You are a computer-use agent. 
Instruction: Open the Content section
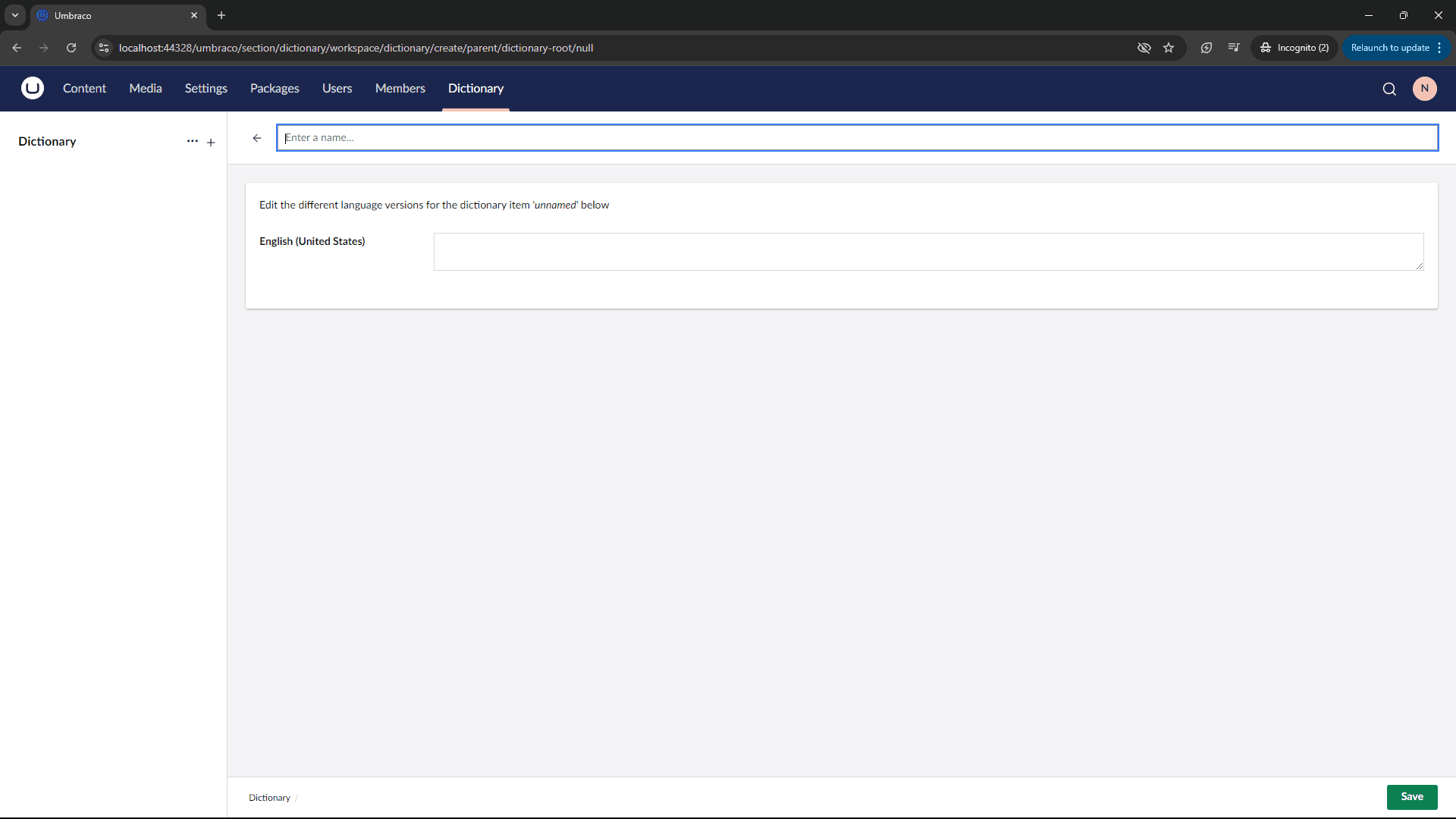coord(84,89)
